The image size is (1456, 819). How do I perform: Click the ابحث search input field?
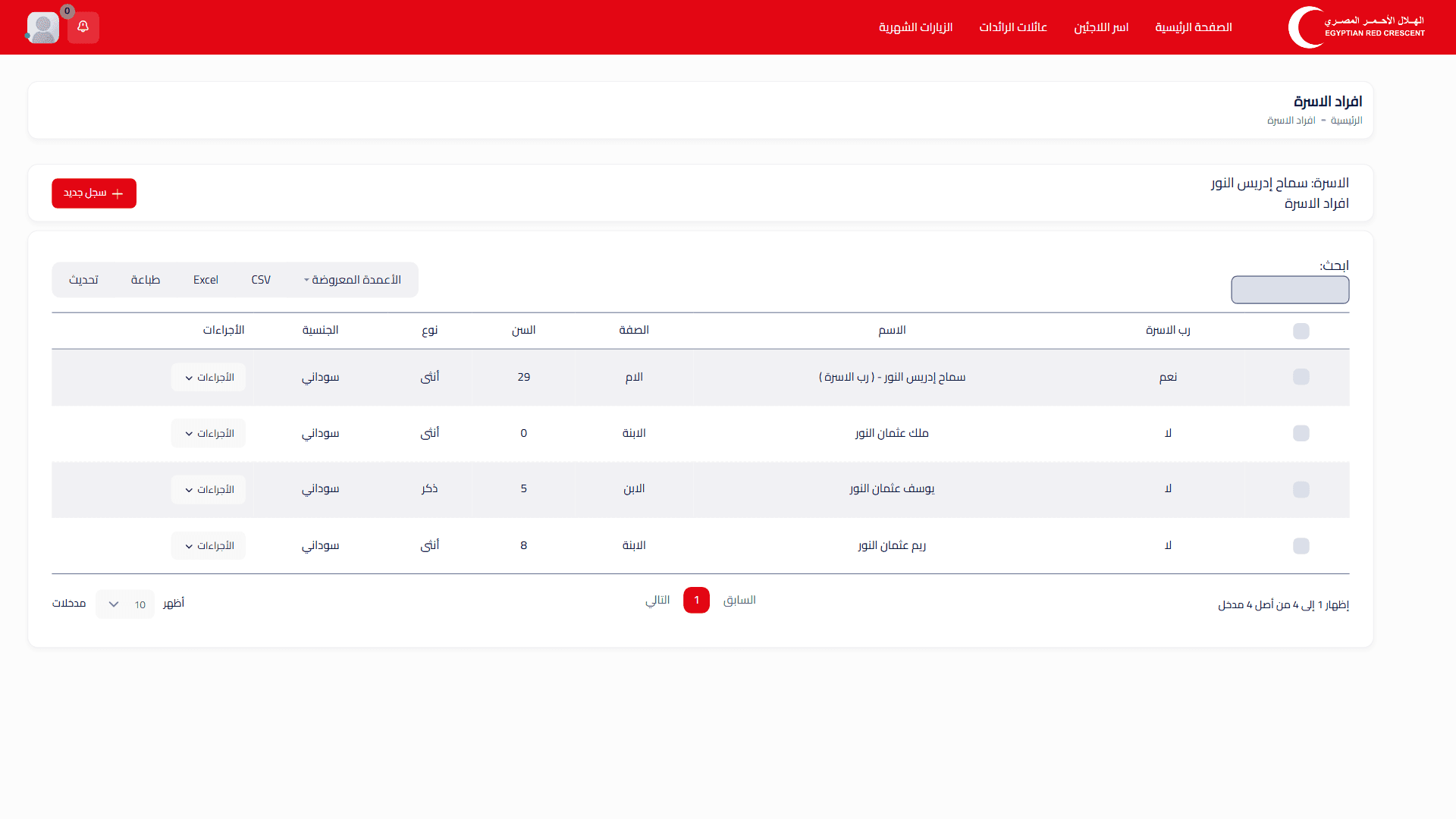pyautogui.click(x=1290, y=290)
